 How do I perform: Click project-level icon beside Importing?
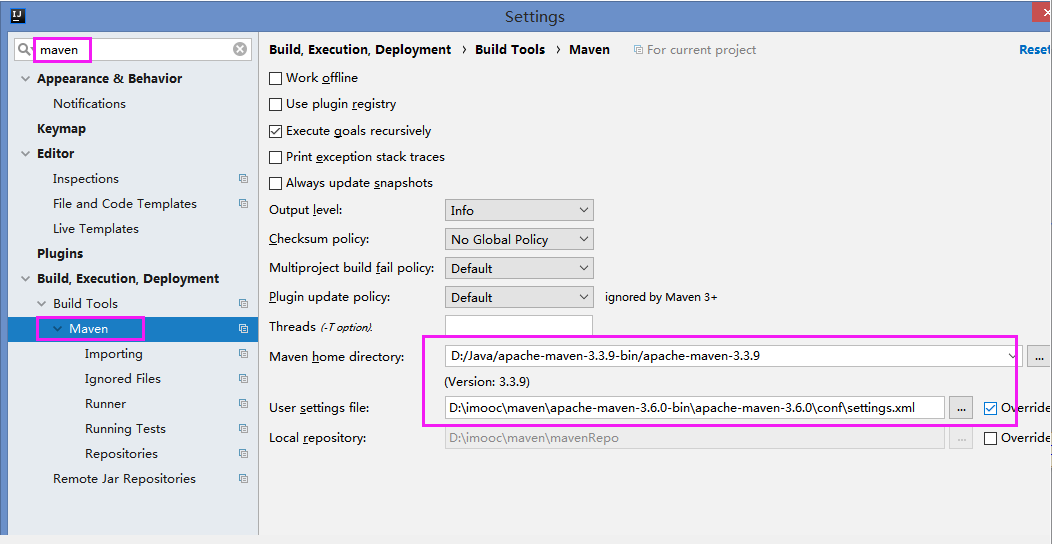pyautogui.click(x=244, y=354)
